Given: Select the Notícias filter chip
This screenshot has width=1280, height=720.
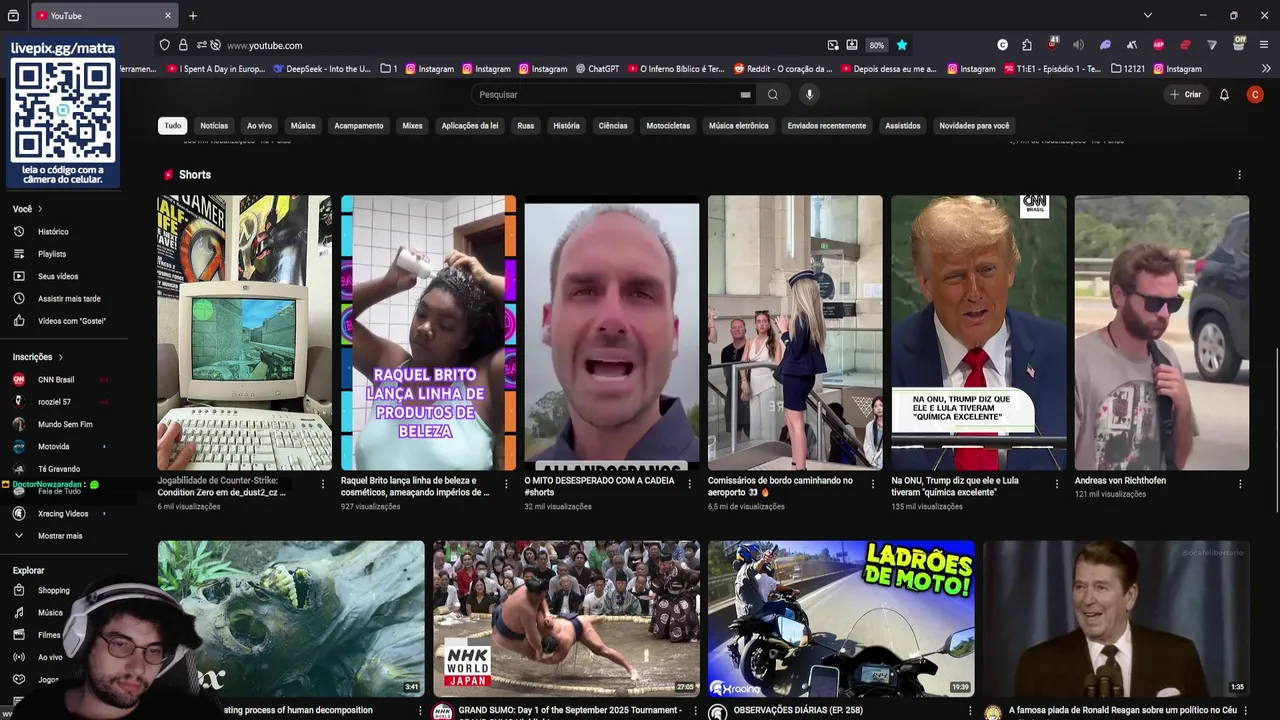Looking at the screenshot, I should coord(214,126).
